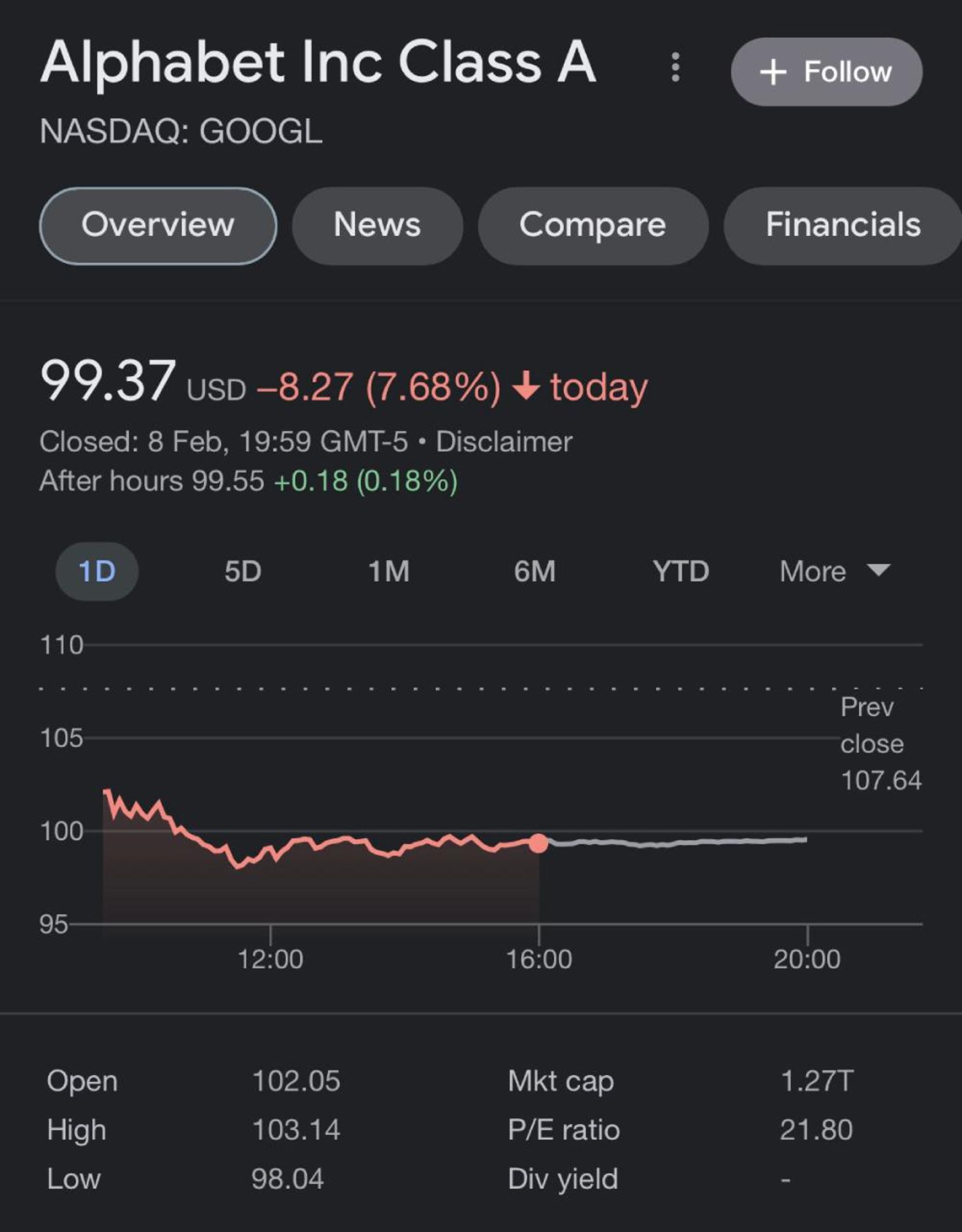Click the 99.37 current stock price
The height and width of the screenshot is (1232, 962).
tap(108, 381)
